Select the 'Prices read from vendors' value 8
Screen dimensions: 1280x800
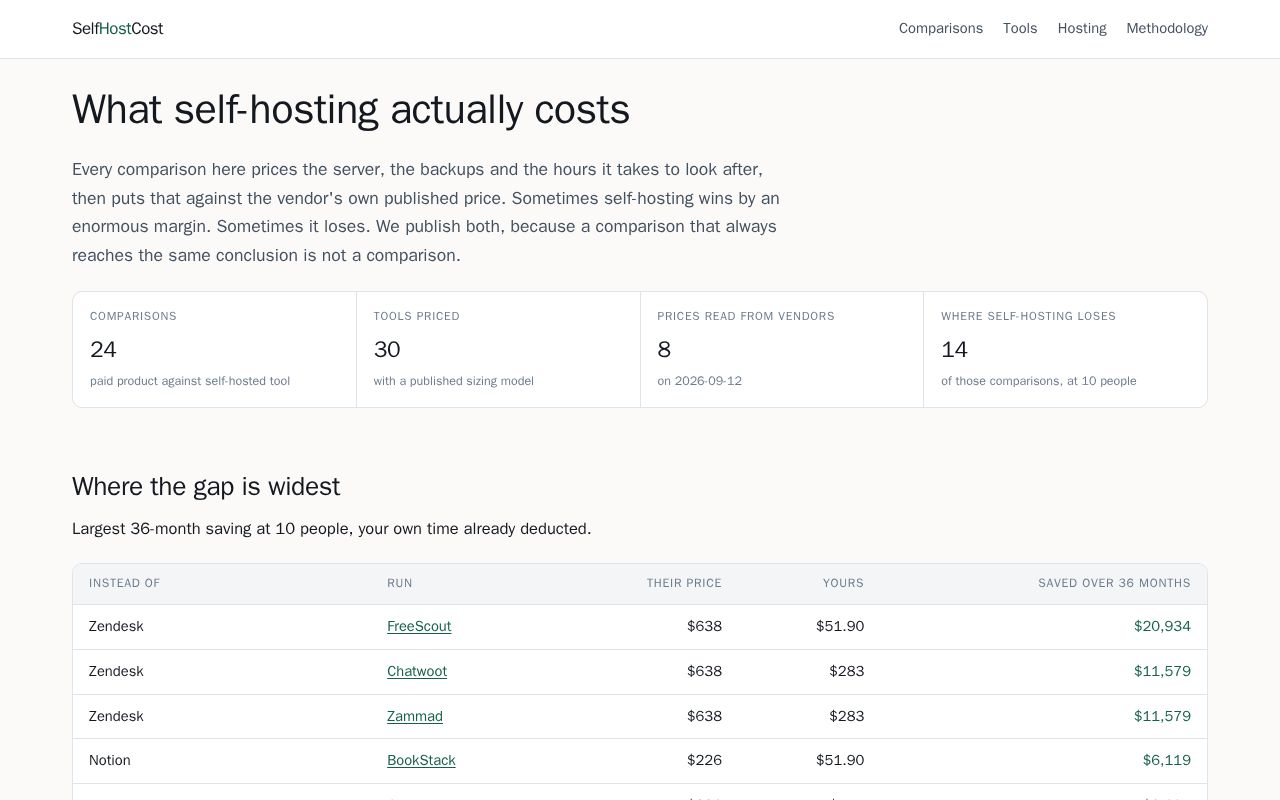click(664, 349)
